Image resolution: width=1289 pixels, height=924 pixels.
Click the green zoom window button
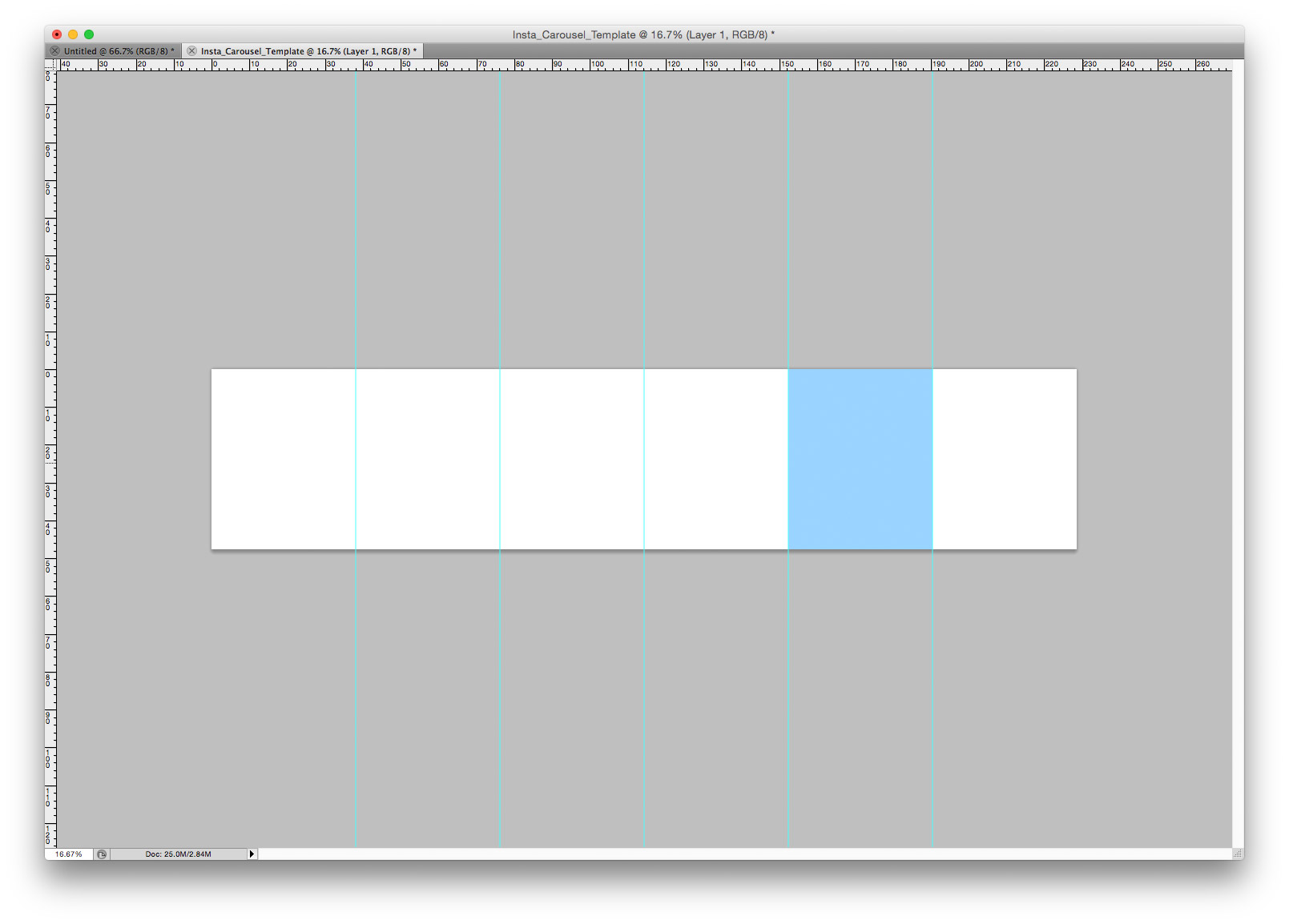89,34
